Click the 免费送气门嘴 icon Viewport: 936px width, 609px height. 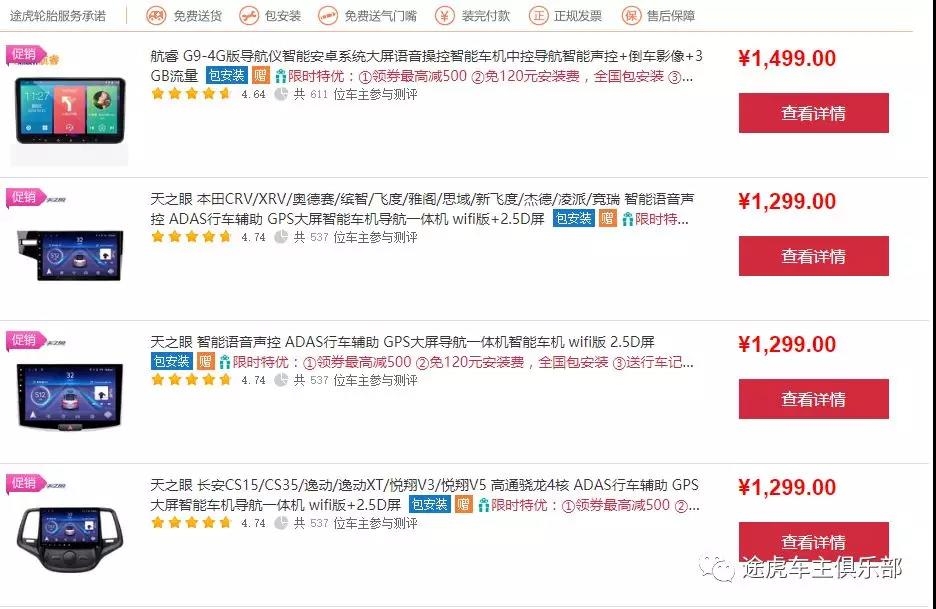[328, 16]
